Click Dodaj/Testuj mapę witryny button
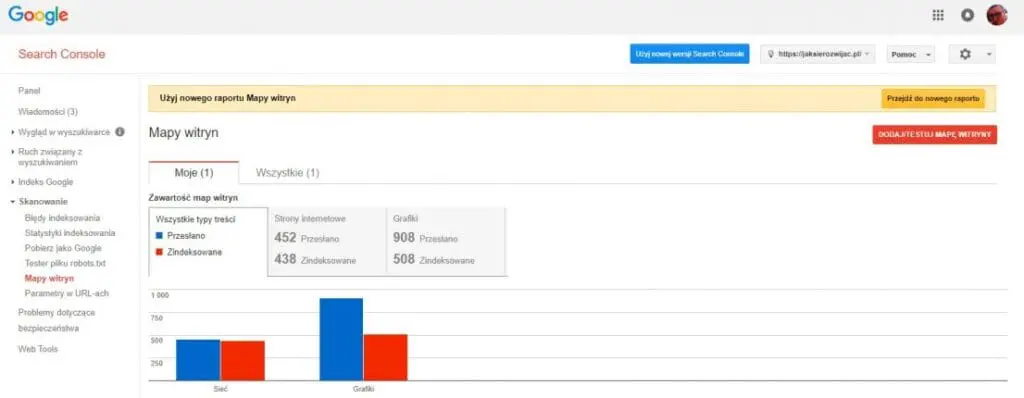This screenshot has height=398, width=1024. tap(935, 135)
